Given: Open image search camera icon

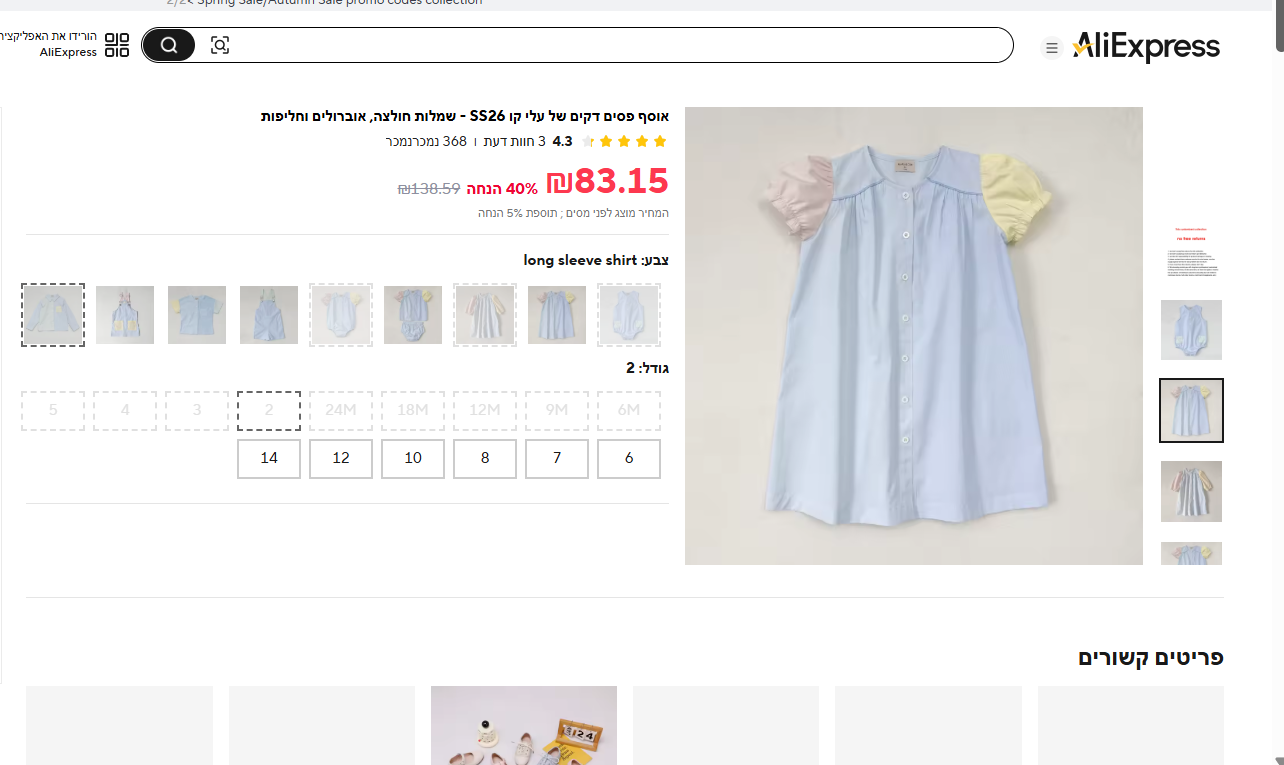Looking at the screenshot, I should (220, 45).
